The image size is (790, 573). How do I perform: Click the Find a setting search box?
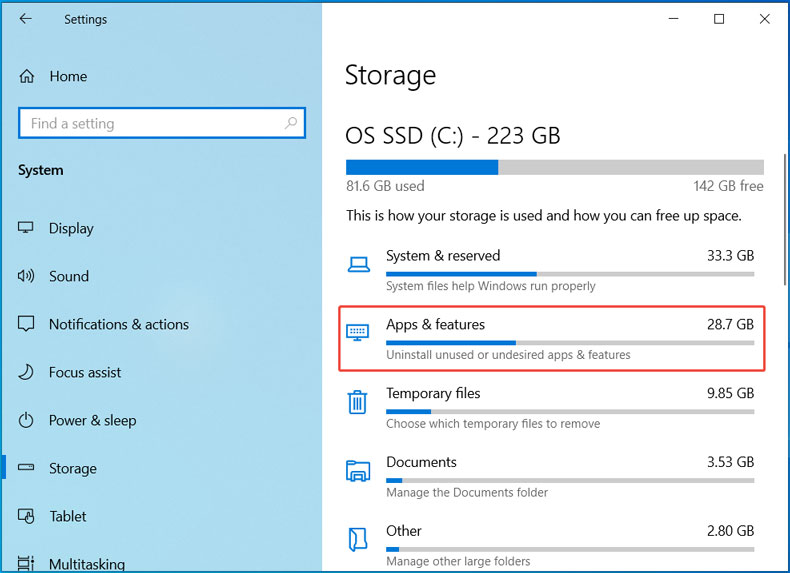(162, 122)
